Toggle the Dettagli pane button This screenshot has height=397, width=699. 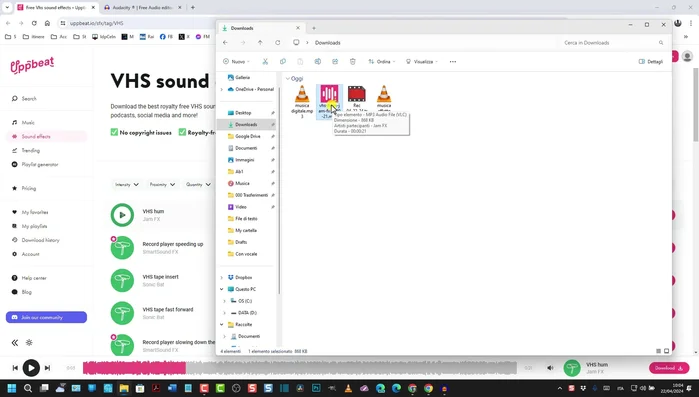[651, 61]
